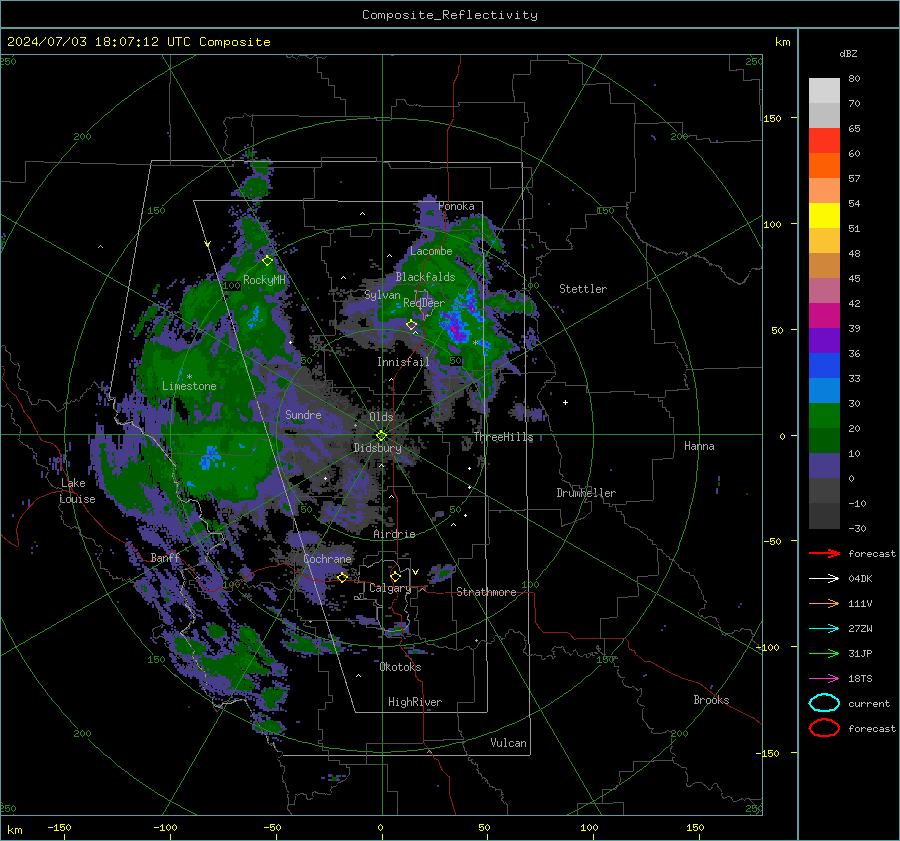Click the Sundre town label
This screenshot has width=900, height=841.
pos(303,415)
